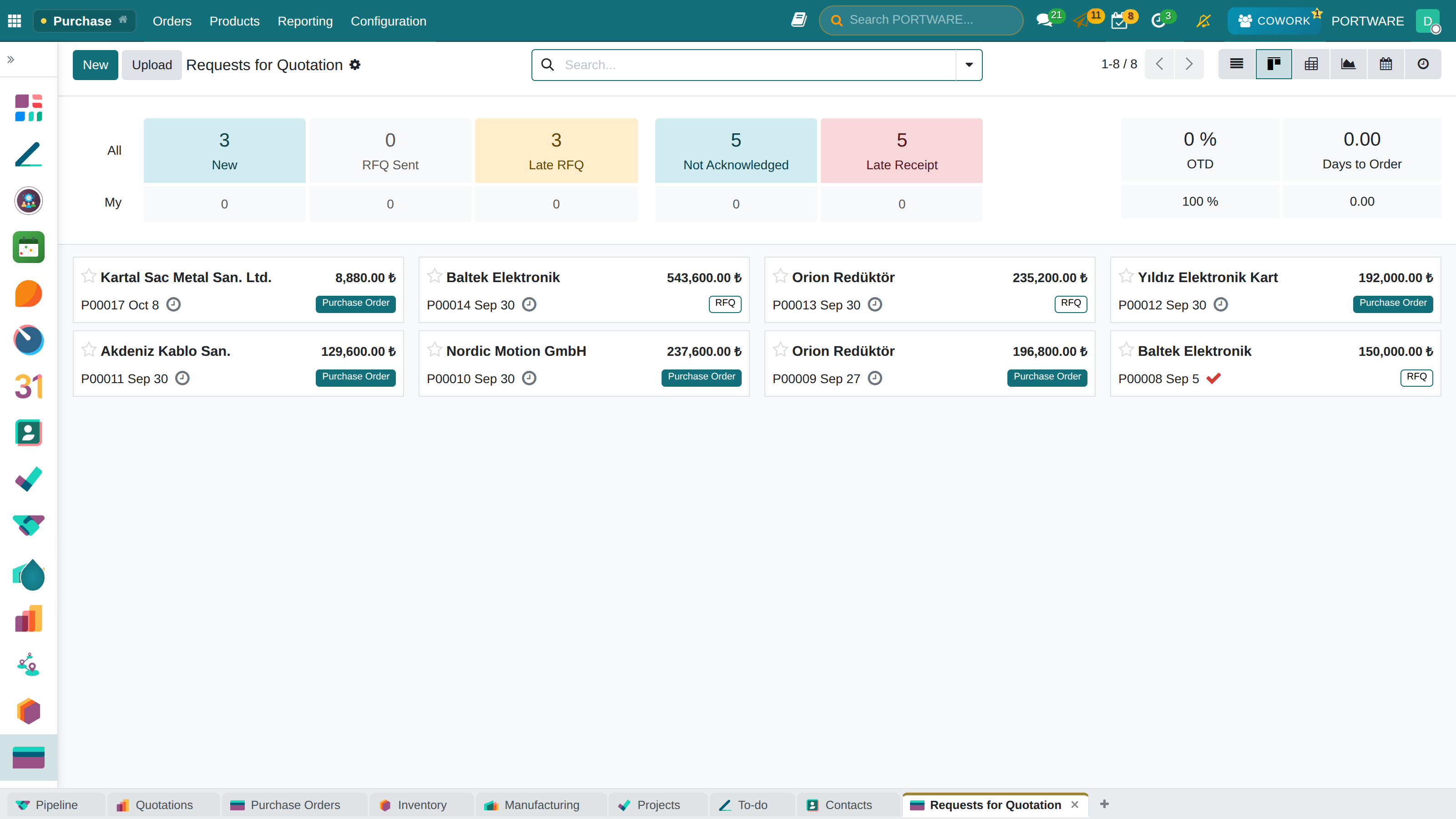Image resolution: width=1456 pixels, height=819 pixels.
Task: Open orange Discuss app in sidebar
Action: (x=29, y=293)
